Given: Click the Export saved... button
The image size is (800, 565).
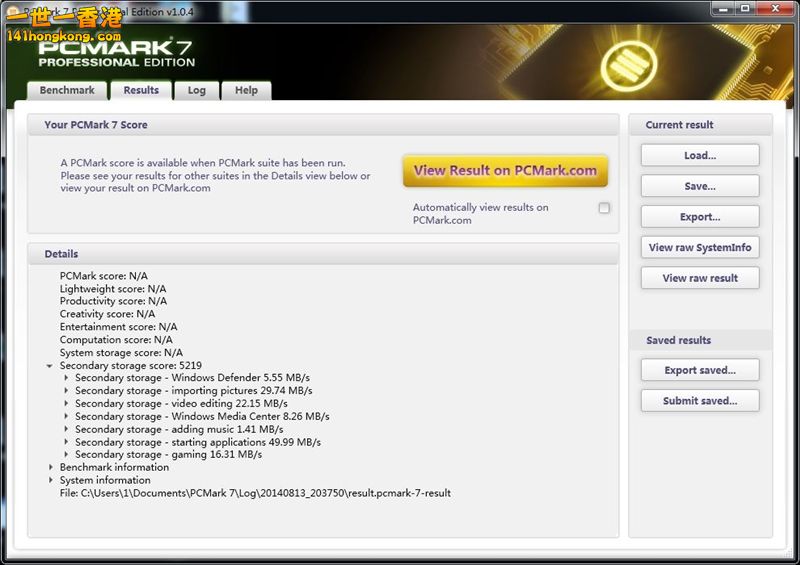Looking at the screenshot, I should (x=700, y=370).
